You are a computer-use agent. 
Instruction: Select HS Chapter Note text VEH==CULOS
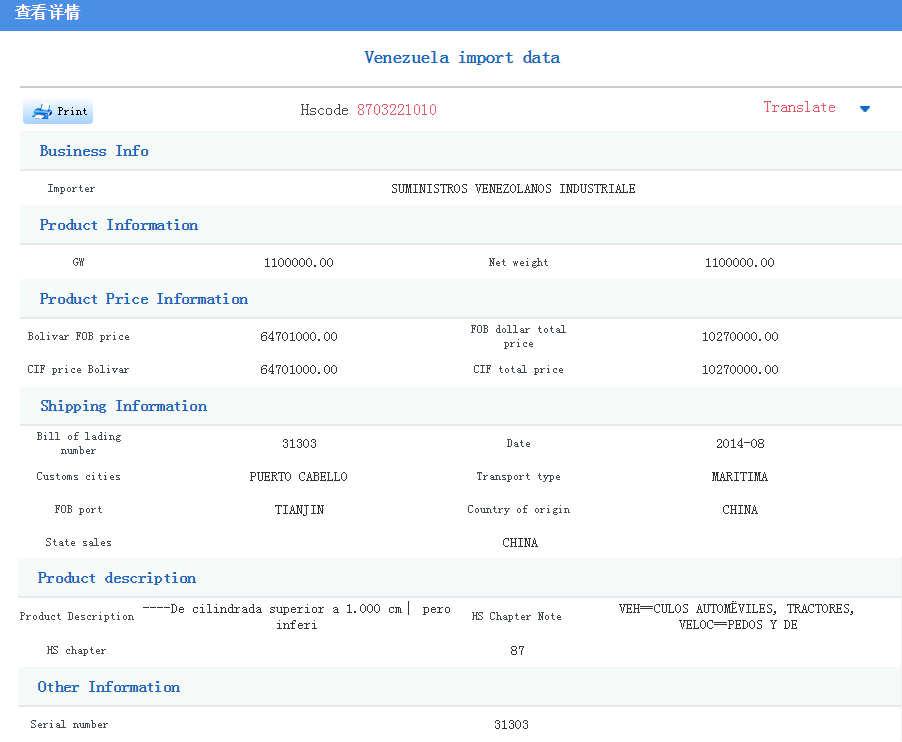pyautogui.click(x=737, y=617)
